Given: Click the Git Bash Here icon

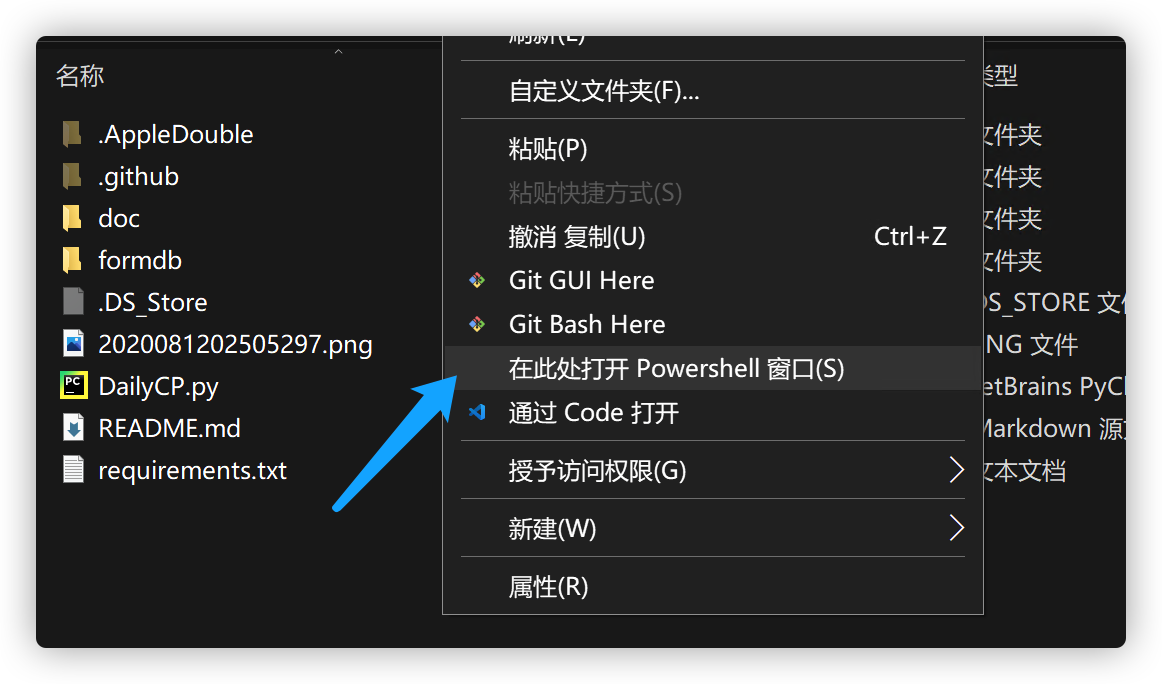Looking at the screenshot, I should tap(478, 324).
